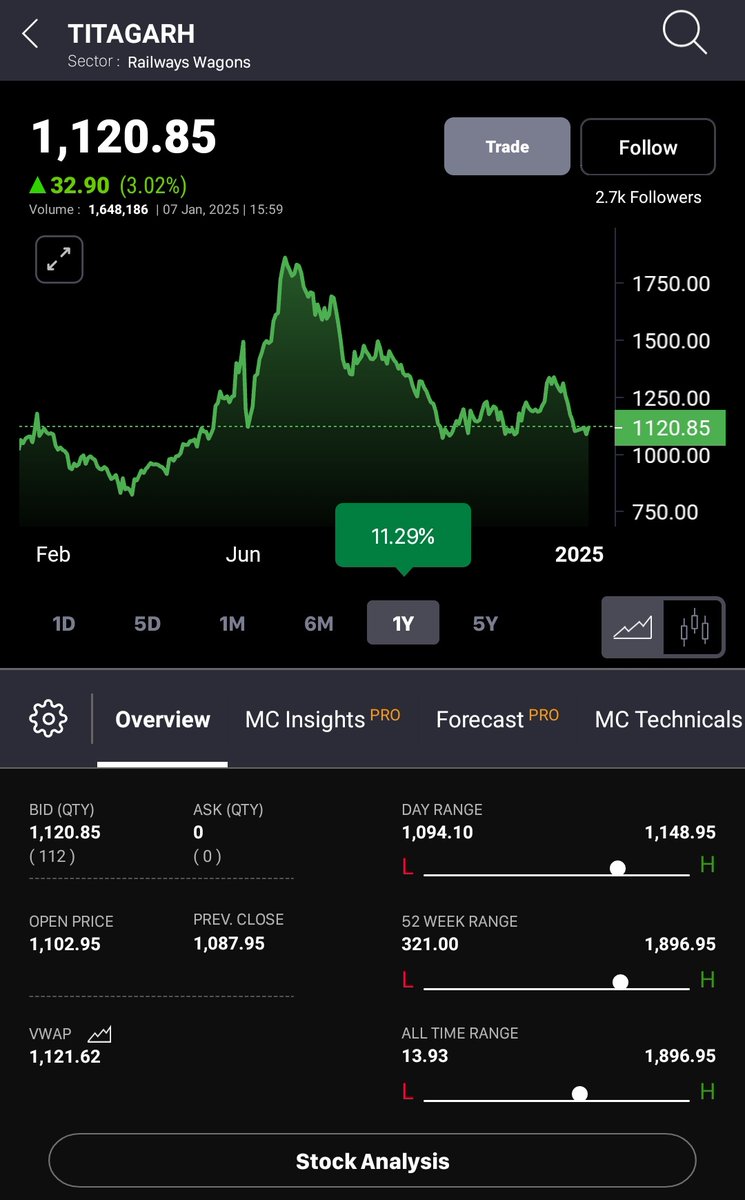Open the Forecast PRO tab

(x=497, y=718)
